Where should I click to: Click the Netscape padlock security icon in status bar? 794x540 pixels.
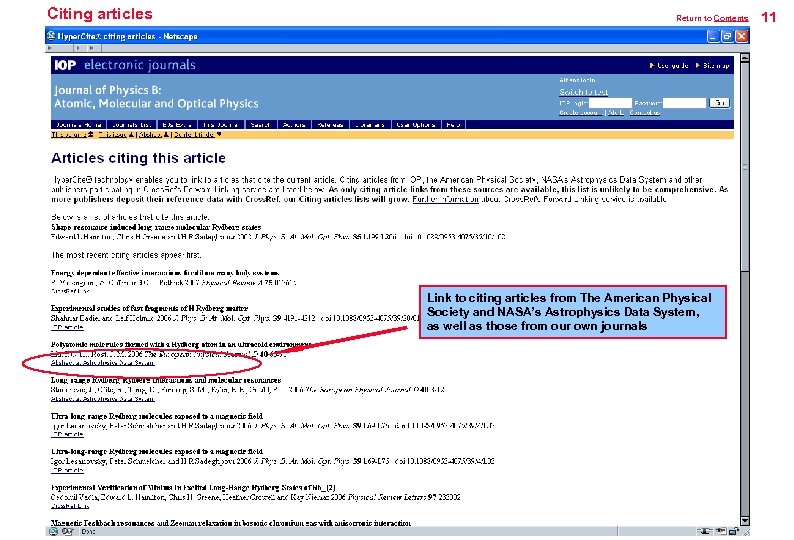733,531
